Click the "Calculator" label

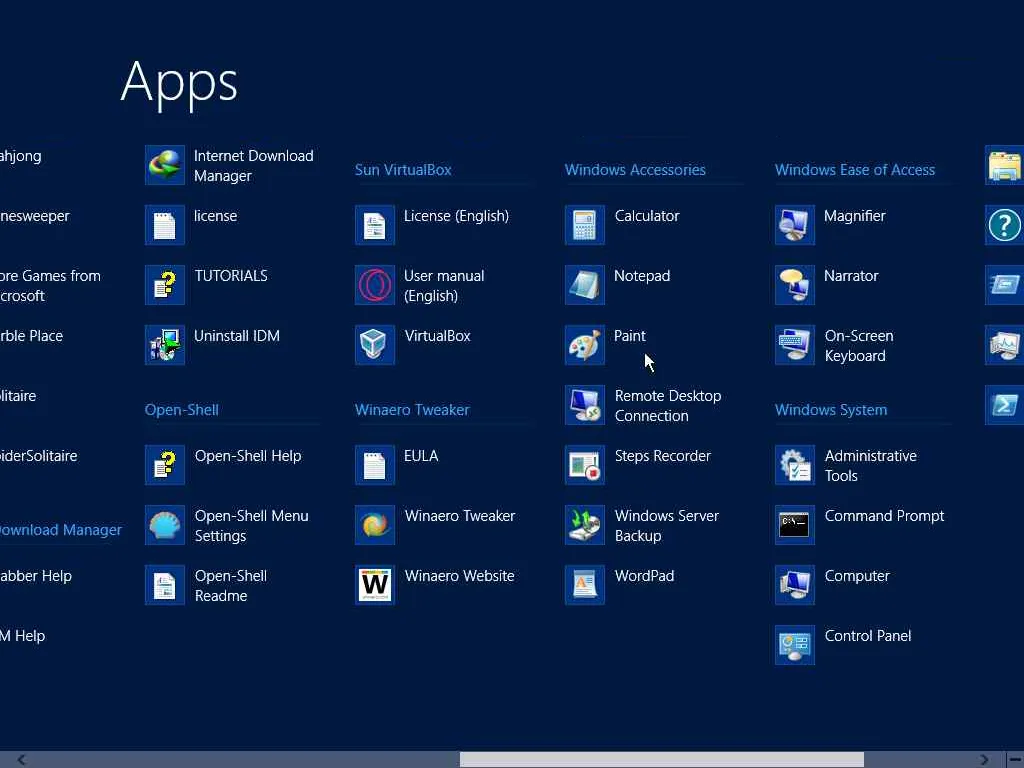[x=647, y=216]
